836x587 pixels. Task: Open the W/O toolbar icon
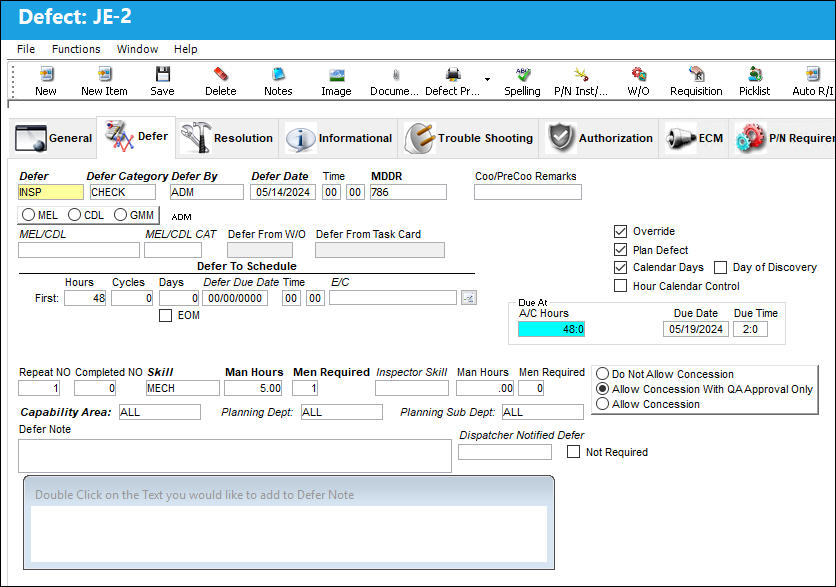click(x=639, y=74)
